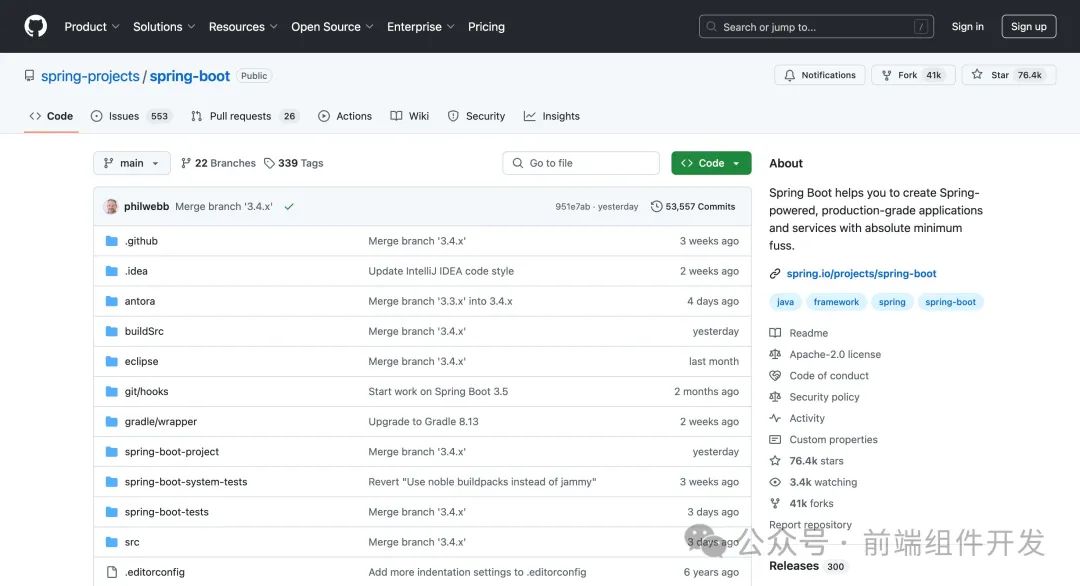
Task: Click the green commit status checkmark
Action: click(x=289, y=207)
